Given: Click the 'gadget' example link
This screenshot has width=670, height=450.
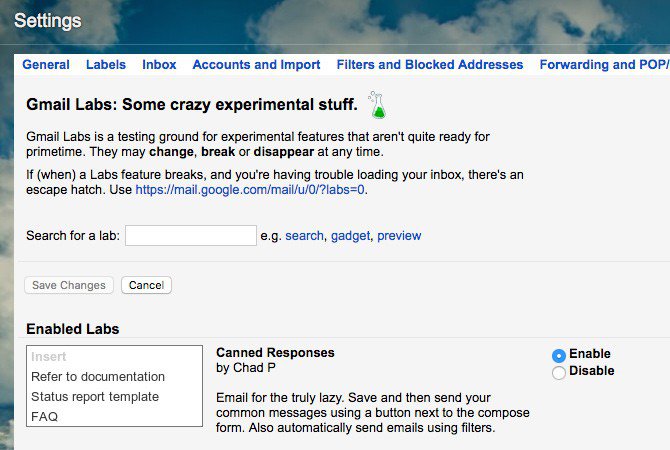Looking at the screenshot, I should pyautogui.click(x=350, y=235).
